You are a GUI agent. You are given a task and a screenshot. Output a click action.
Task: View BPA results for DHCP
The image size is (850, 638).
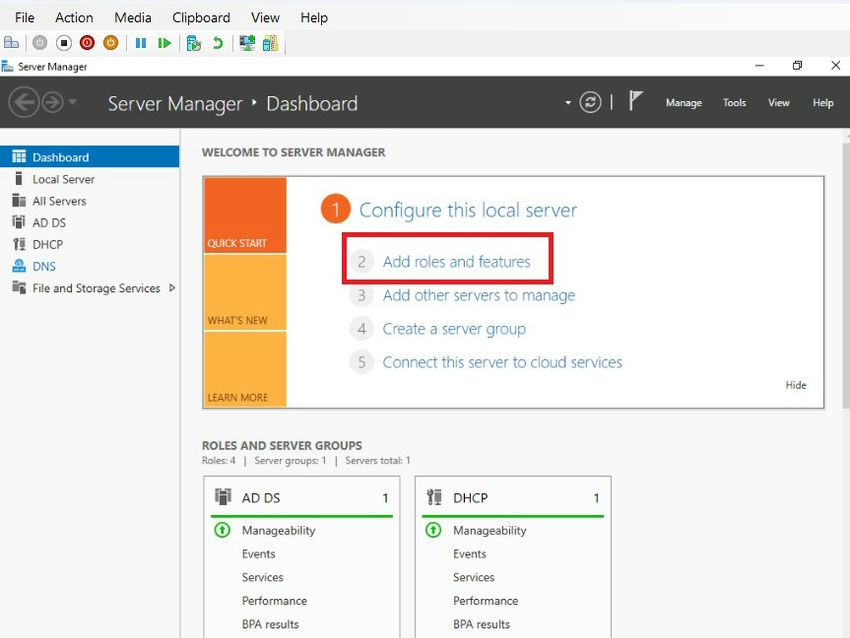pos(481,624)
